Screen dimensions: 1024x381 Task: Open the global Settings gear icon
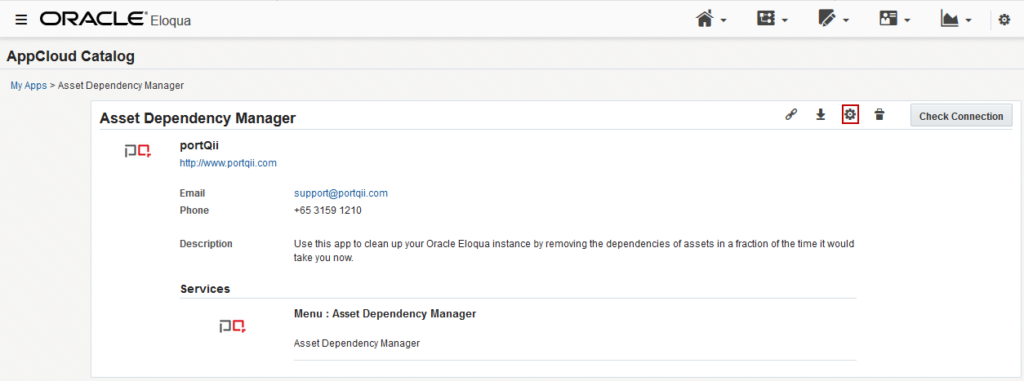[1004, 20]
